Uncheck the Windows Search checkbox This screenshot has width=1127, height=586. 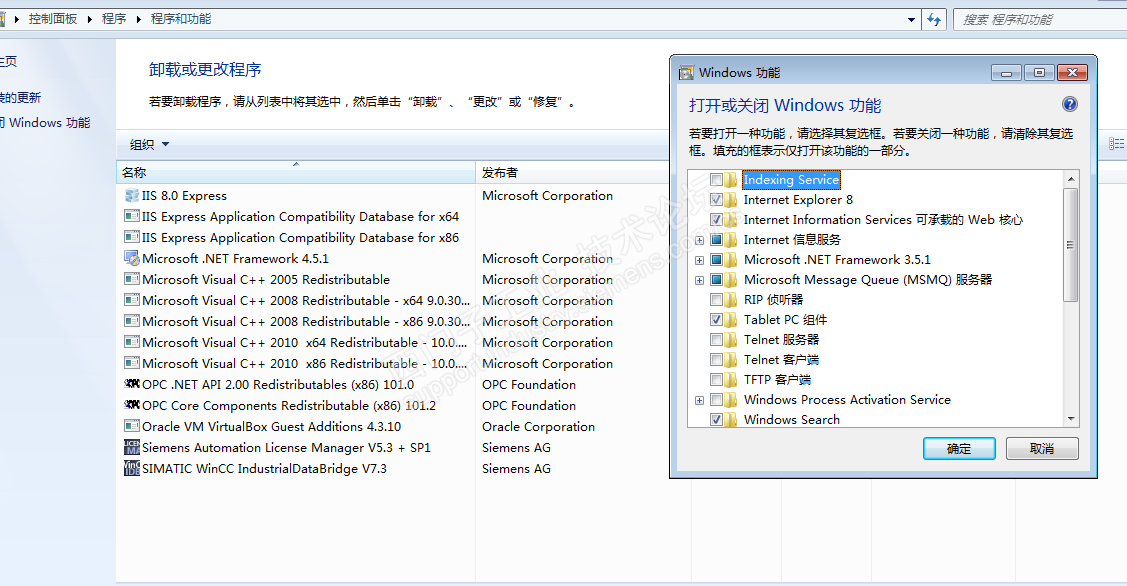point(716,419)
